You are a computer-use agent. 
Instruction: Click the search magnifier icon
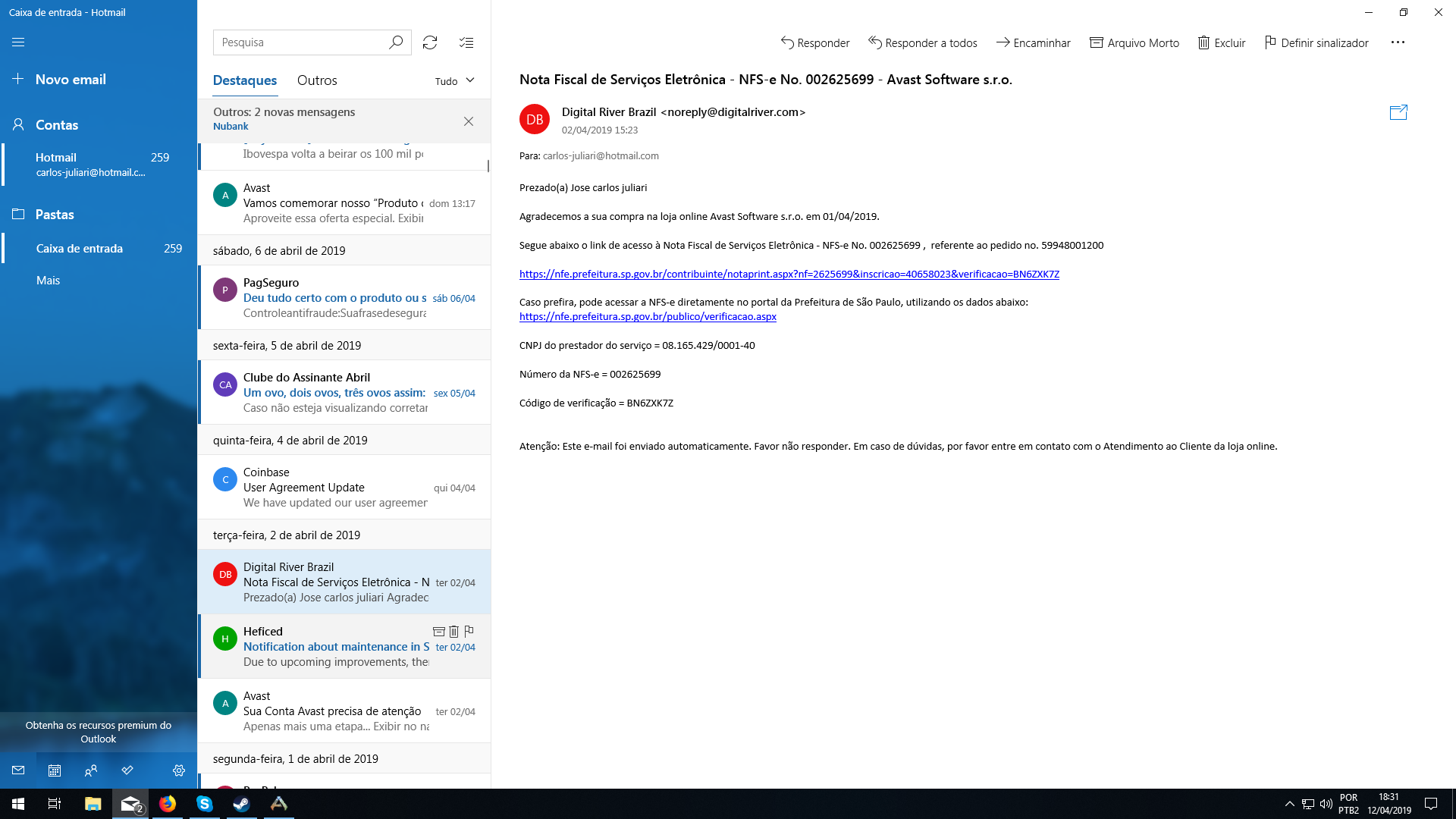[396, 42]
